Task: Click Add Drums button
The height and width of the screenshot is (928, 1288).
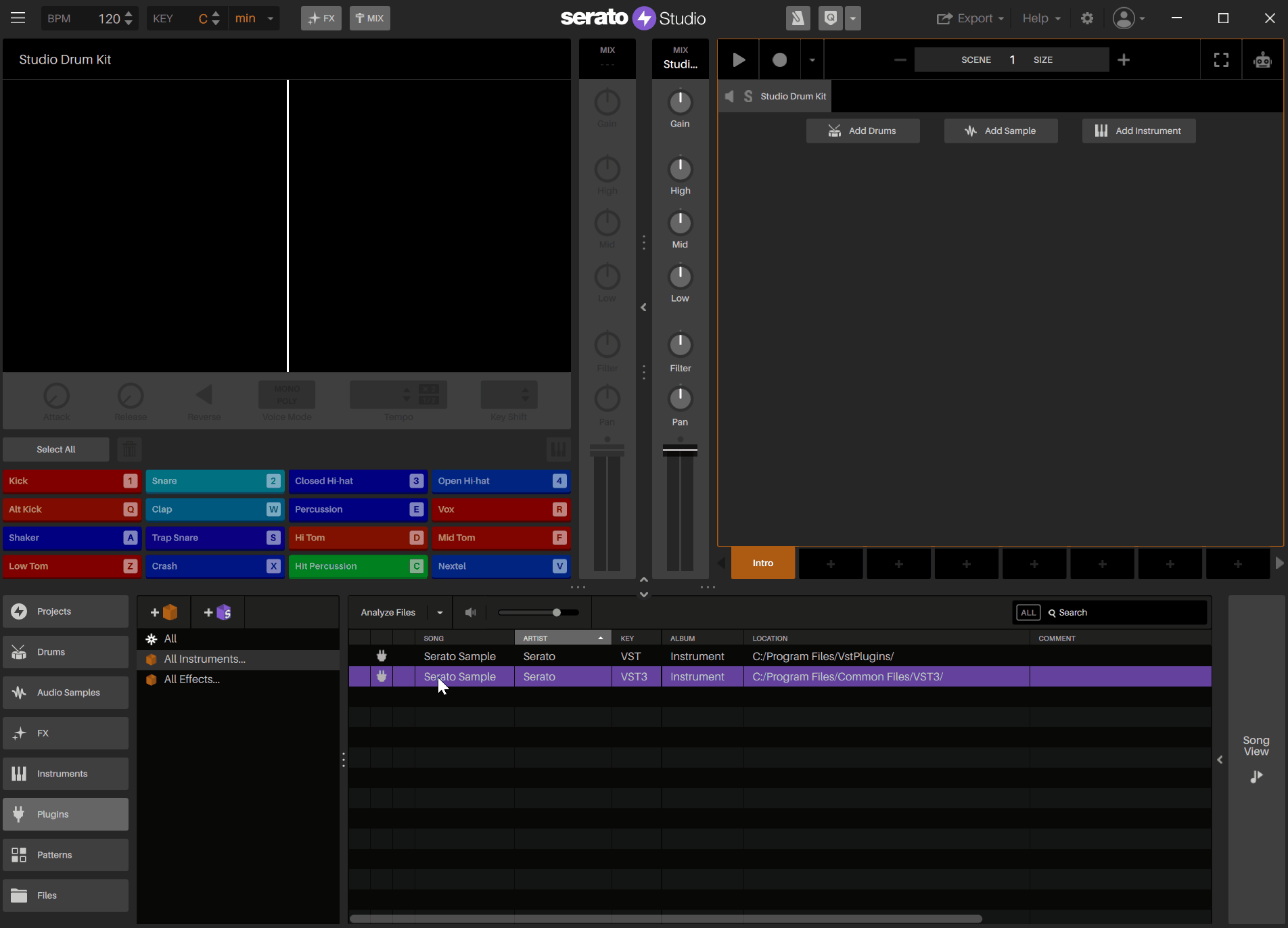Action: pyautogui.click(x=862, y=131)
